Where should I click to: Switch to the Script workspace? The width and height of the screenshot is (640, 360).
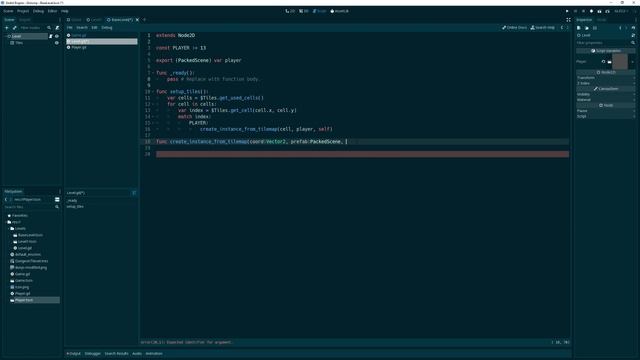tap(319, 11)
